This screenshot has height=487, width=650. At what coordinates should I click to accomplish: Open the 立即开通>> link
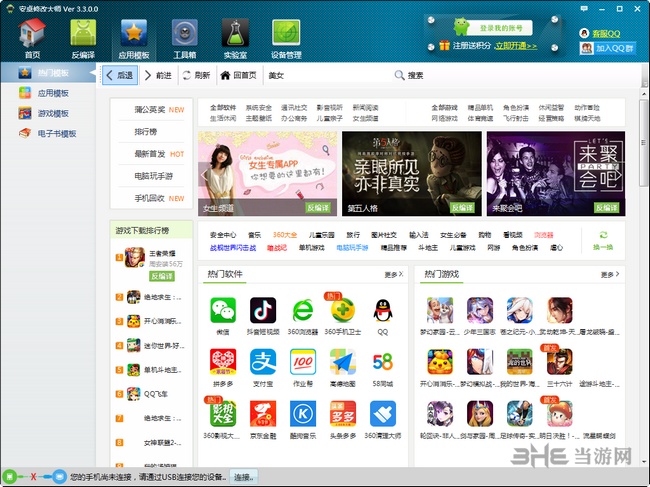(x=516, y=46)
